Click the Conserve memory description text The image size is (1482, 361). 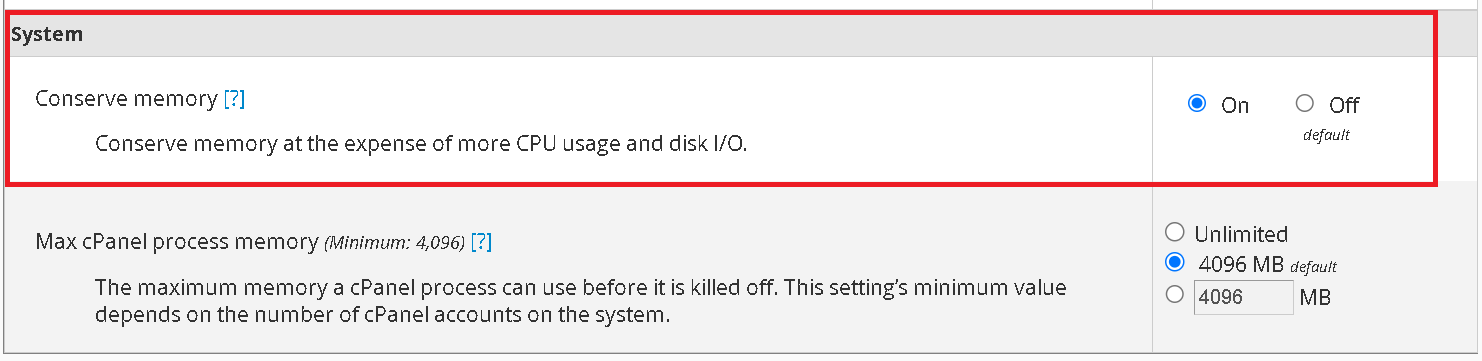(x=421, y=143)
